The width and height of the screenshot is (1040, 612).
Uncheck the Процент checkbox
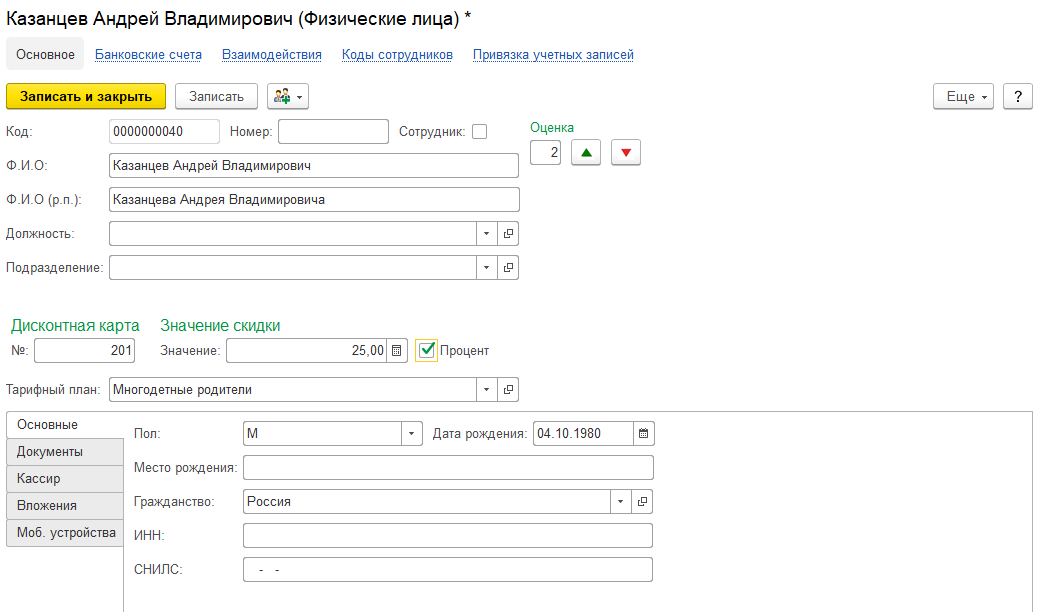point(427,350)
